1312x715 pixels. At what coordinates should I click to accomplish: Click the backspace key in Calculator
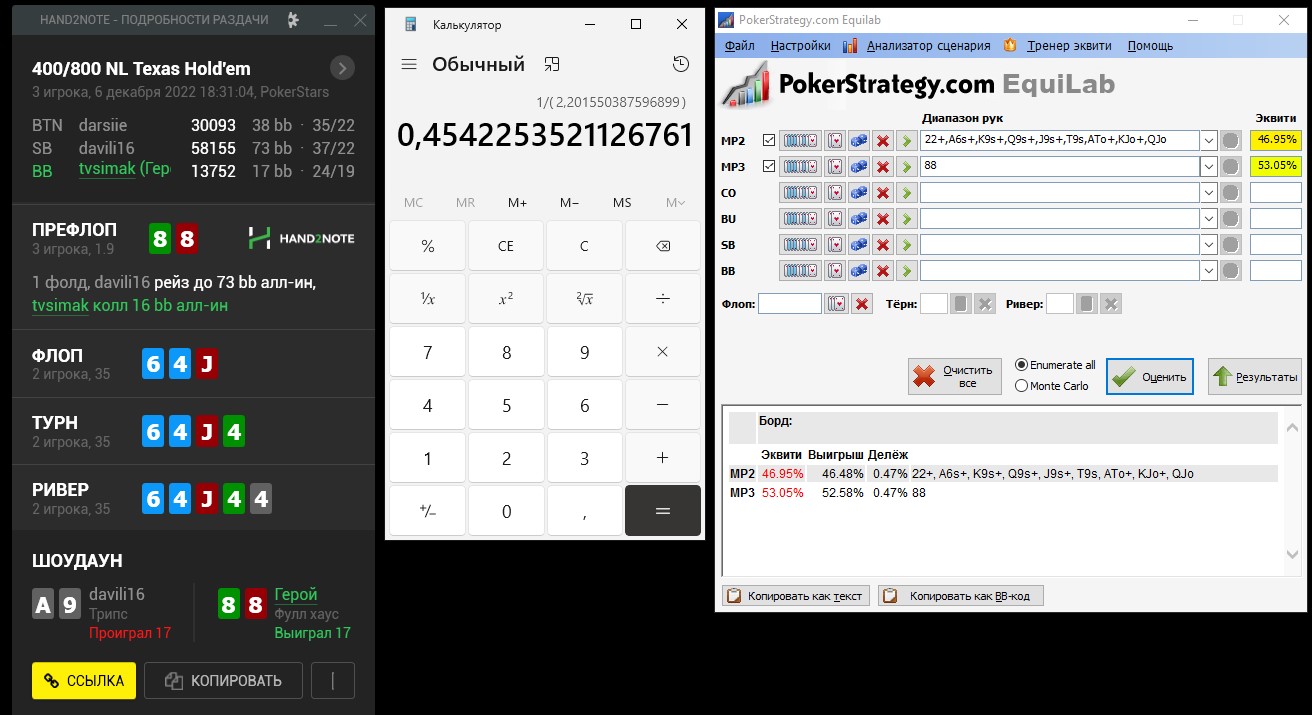click(662, 246)
